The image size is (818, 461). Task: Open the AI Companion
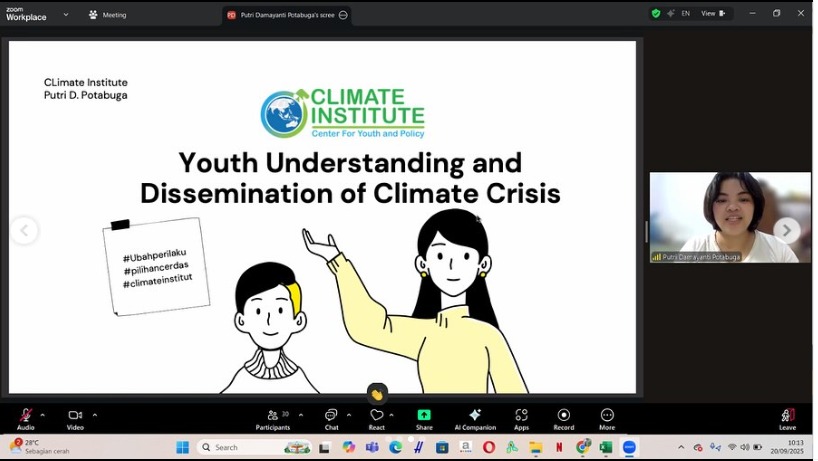pos(475,416)
